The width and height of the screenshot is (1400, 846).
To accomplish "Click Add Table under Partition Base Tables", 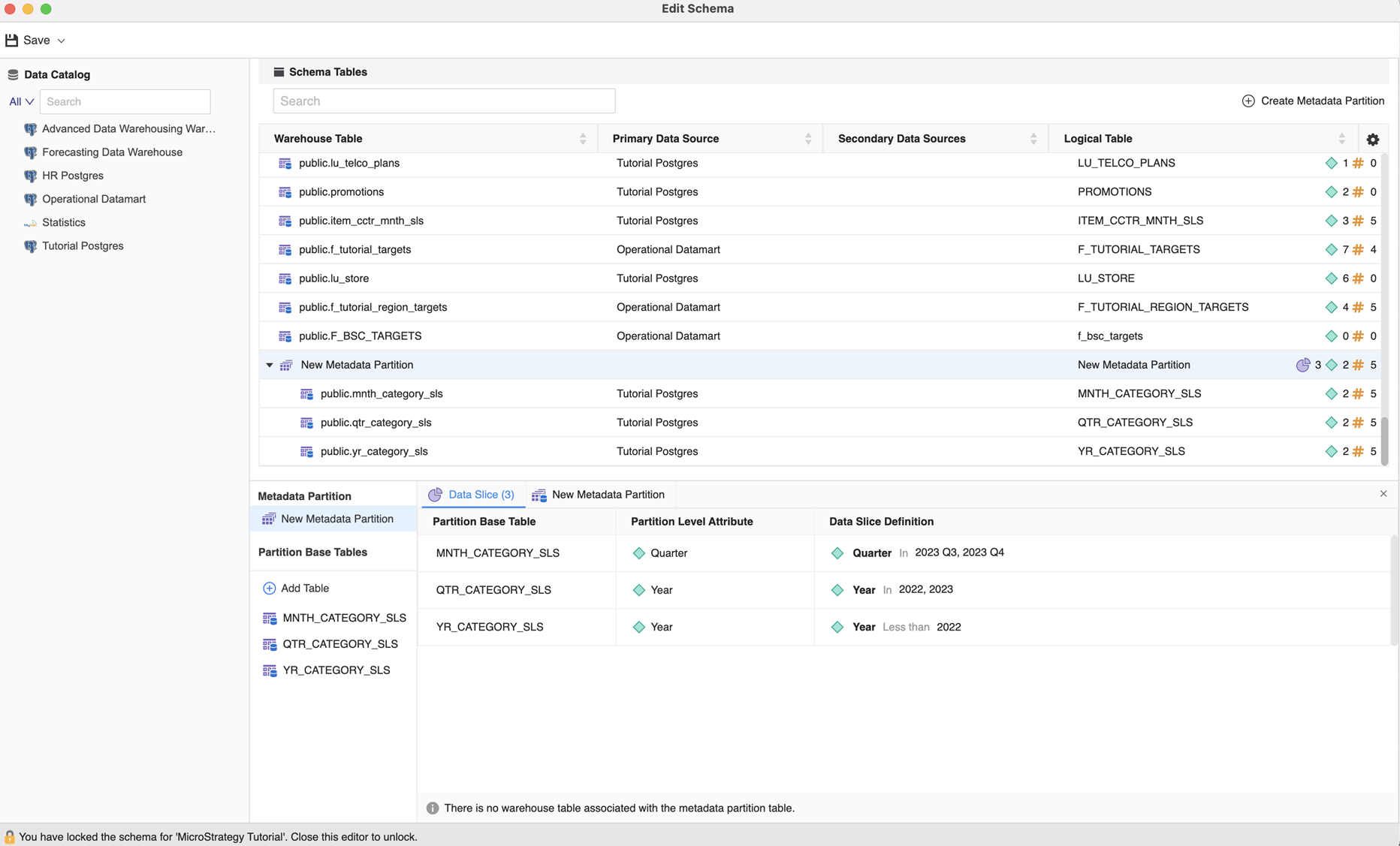I will (x=296, y=588).
